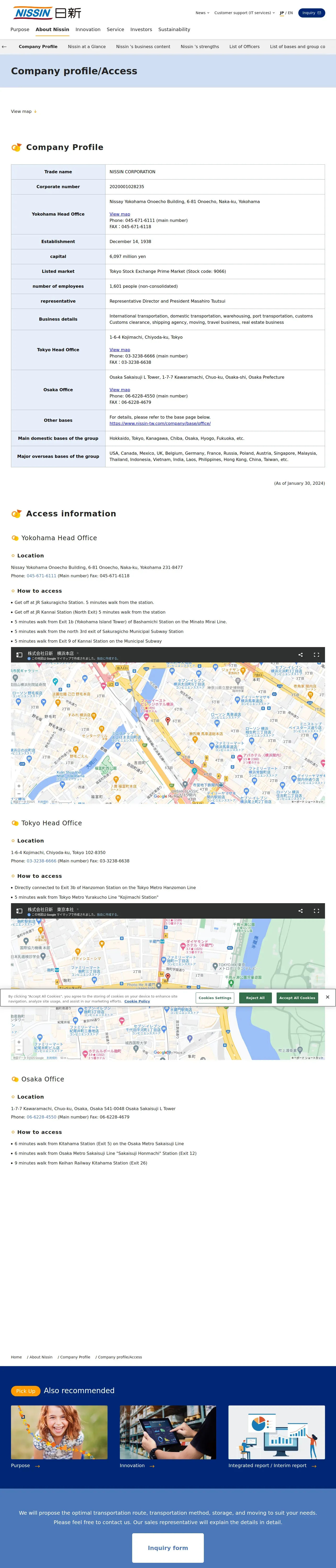Open the Tokyo map in fullscreen
The height and width of the screenshot is (1568, 336).
coord(316,911)
